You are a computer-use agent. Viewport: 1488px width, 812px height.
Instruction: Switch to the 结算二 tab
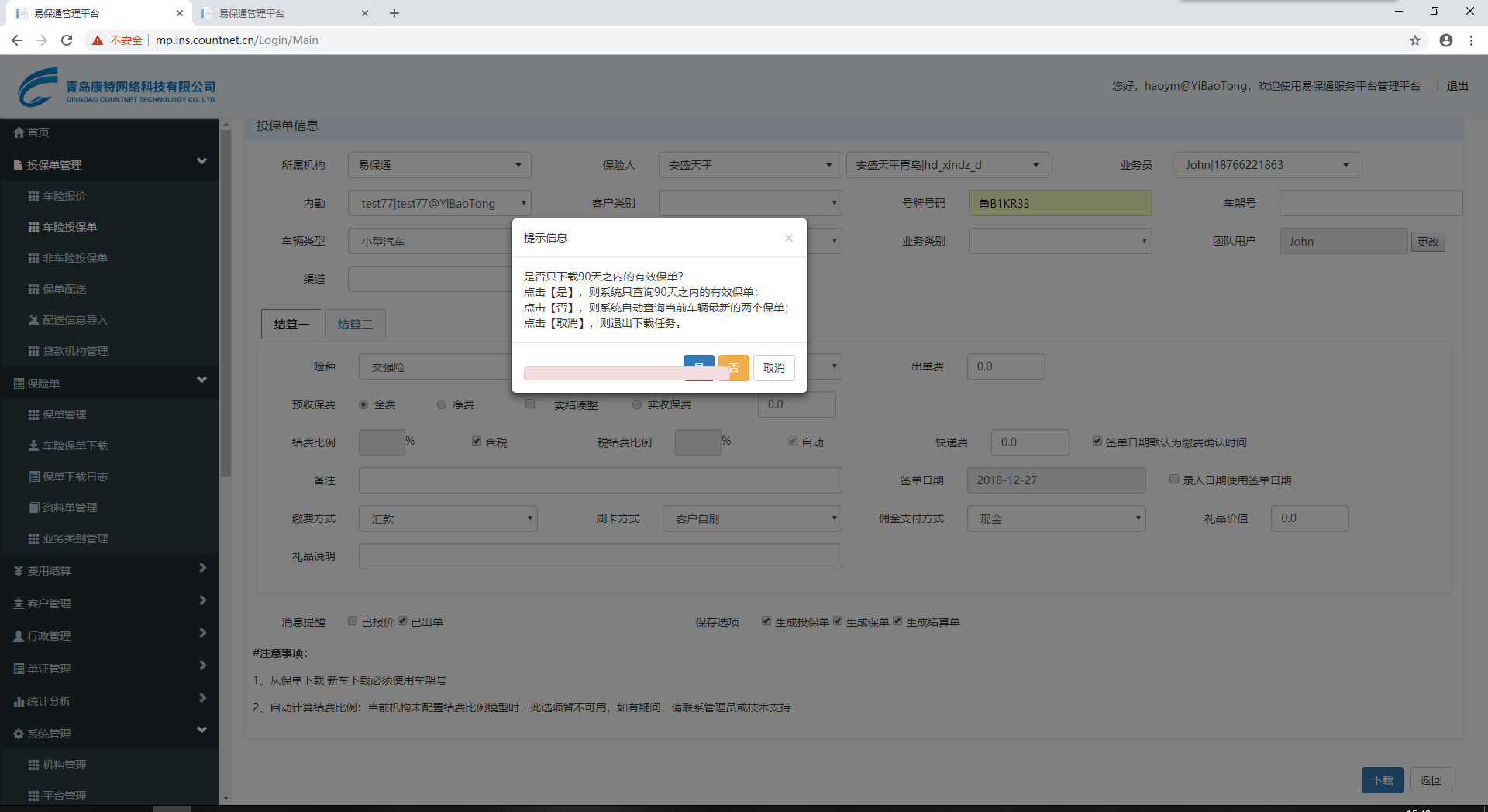click(355, 324)
